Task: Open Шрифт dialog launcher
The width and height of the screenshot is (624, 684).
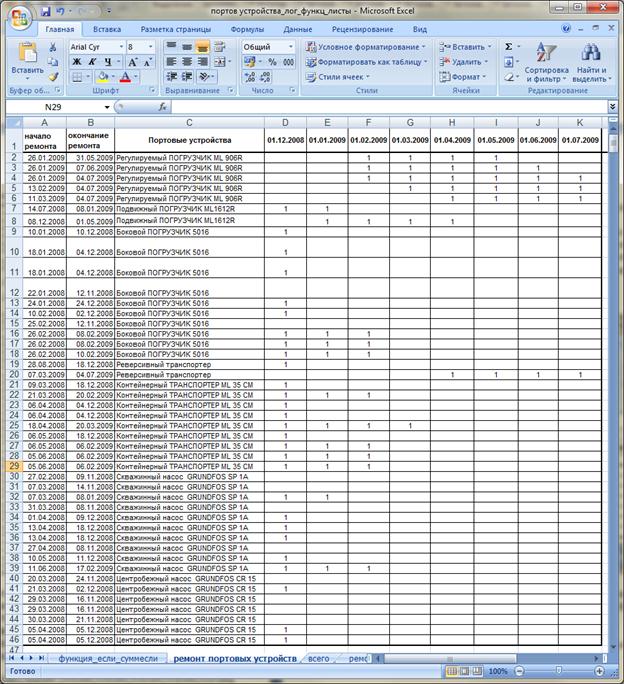Action: tap(153, 90)
